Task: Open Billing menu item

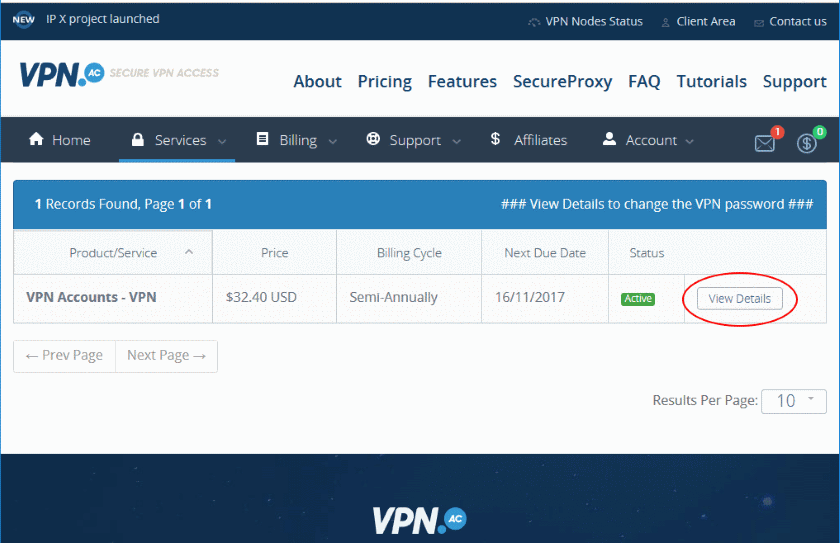Action: [x=297, y=140]
